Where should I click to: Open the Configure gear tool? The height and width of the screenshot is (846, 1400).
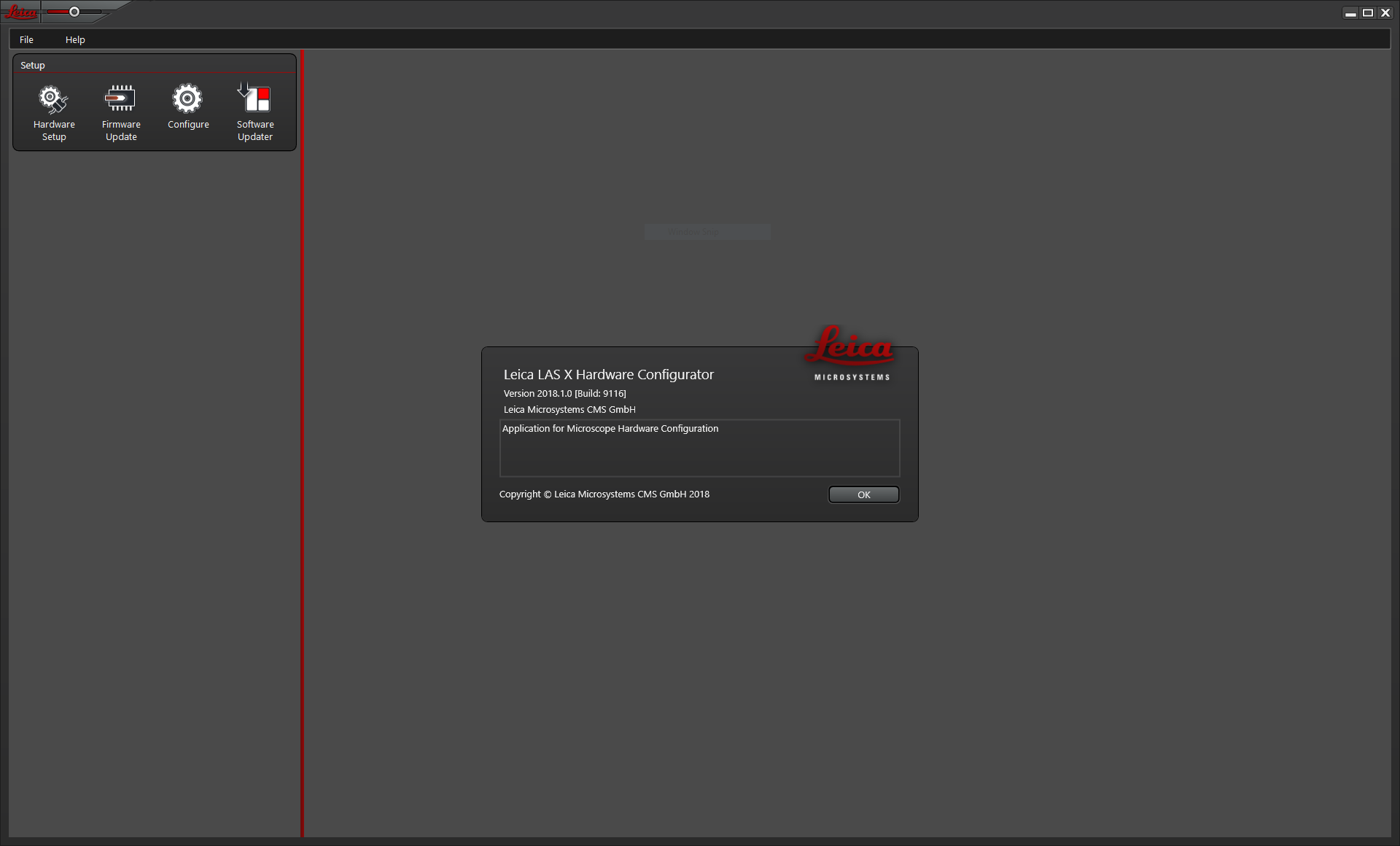click(x=188, y=106)
